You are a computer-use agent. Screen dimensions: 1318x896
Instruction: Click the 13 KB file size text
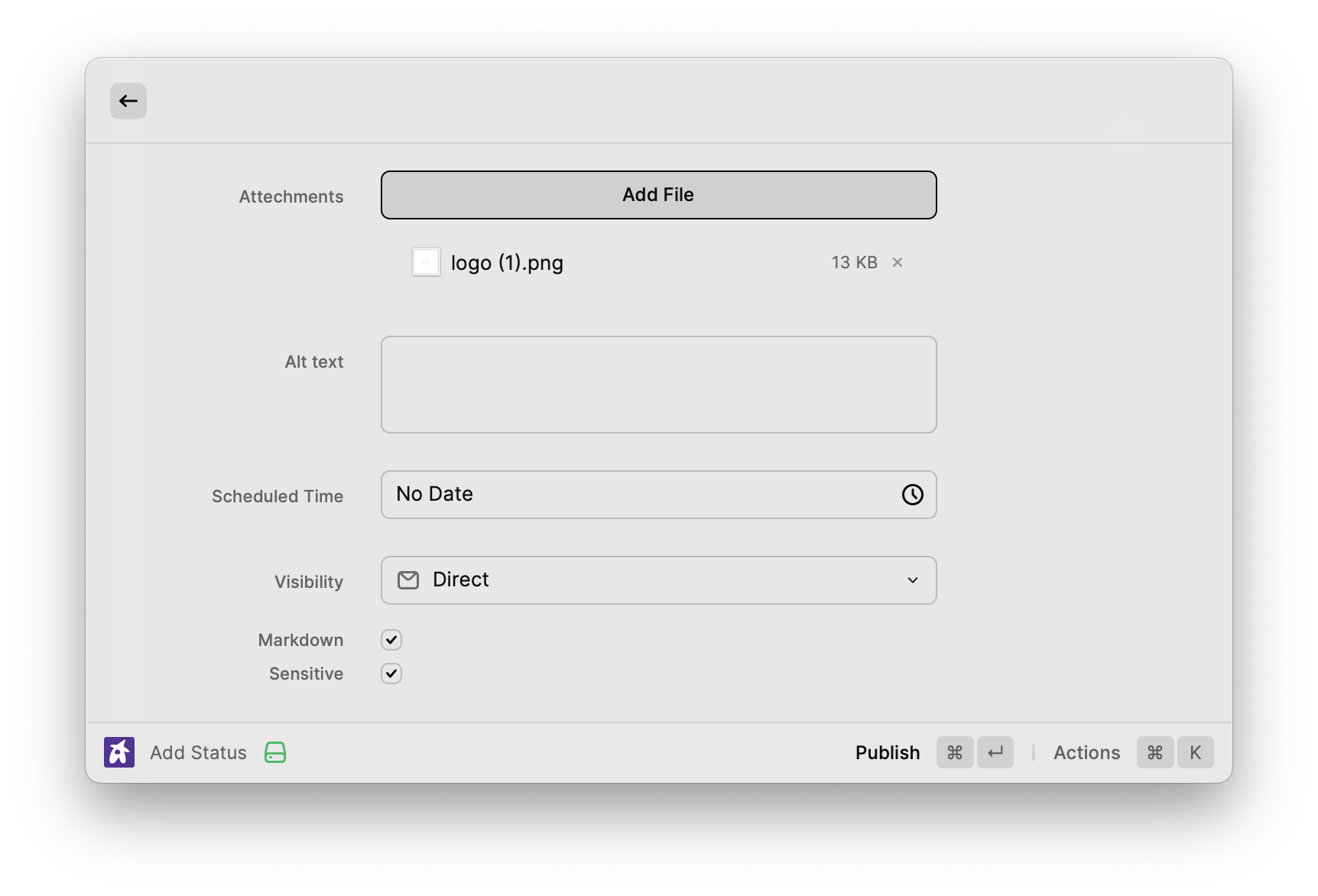pos(854,262)
